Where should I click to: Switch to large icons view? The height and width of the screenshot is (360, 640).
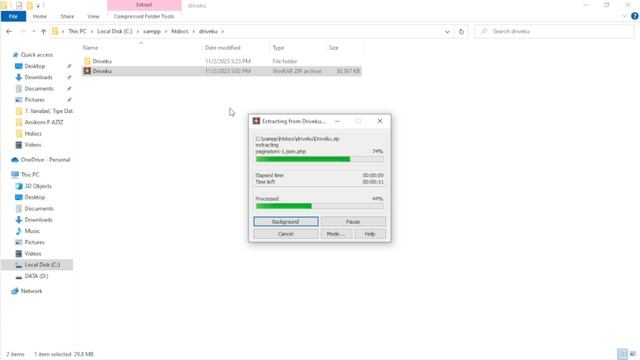633,354
